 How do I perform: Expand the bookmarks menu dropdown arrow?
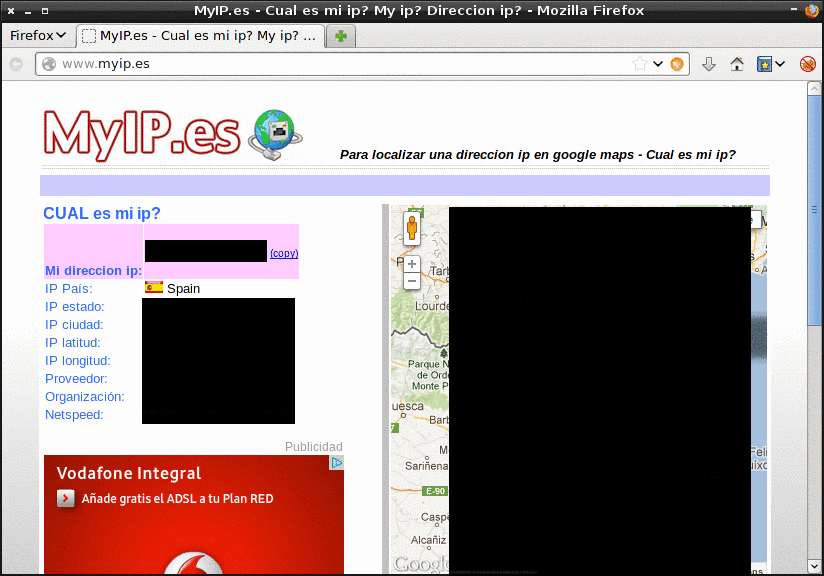[780, 64]
